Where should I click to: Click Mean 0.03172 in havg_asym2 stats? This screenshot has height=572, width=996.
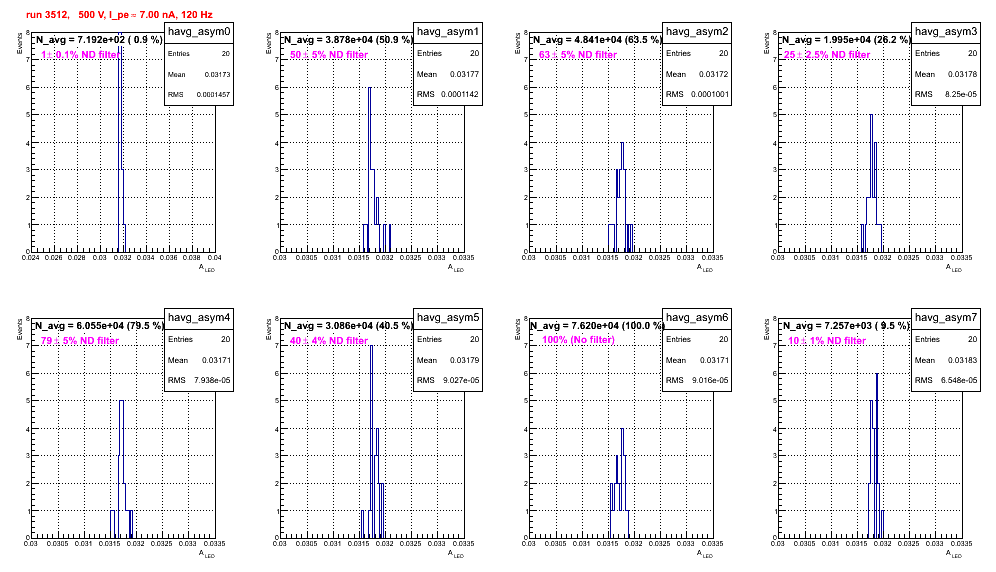click(697, 74)
